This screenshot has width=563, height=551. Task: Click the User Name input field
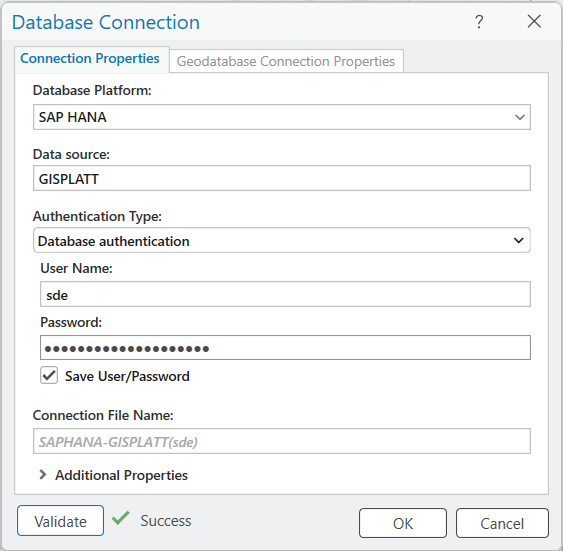click(285, 294)
